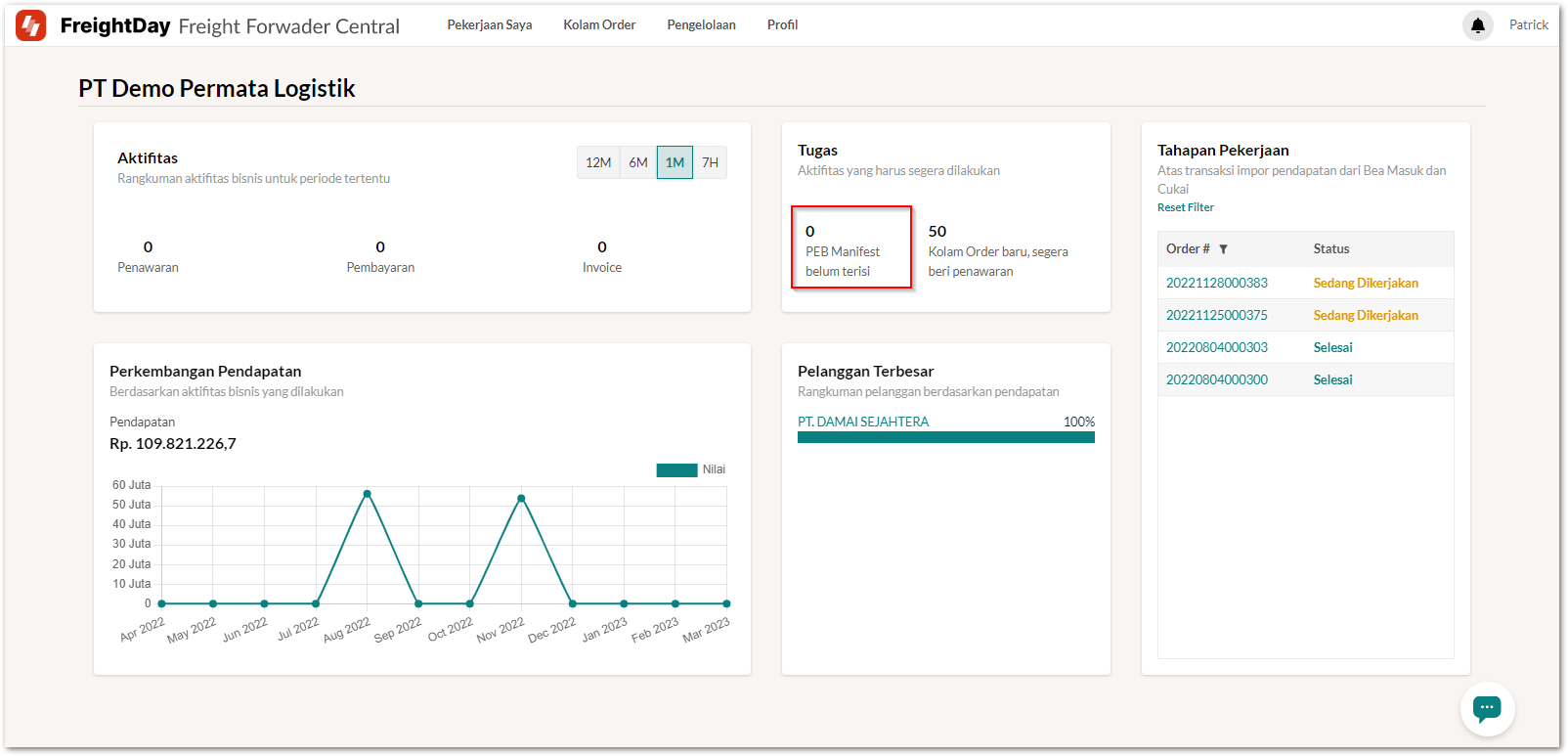
Task: Switch activity period to 6M
Action: click(638, 162)
